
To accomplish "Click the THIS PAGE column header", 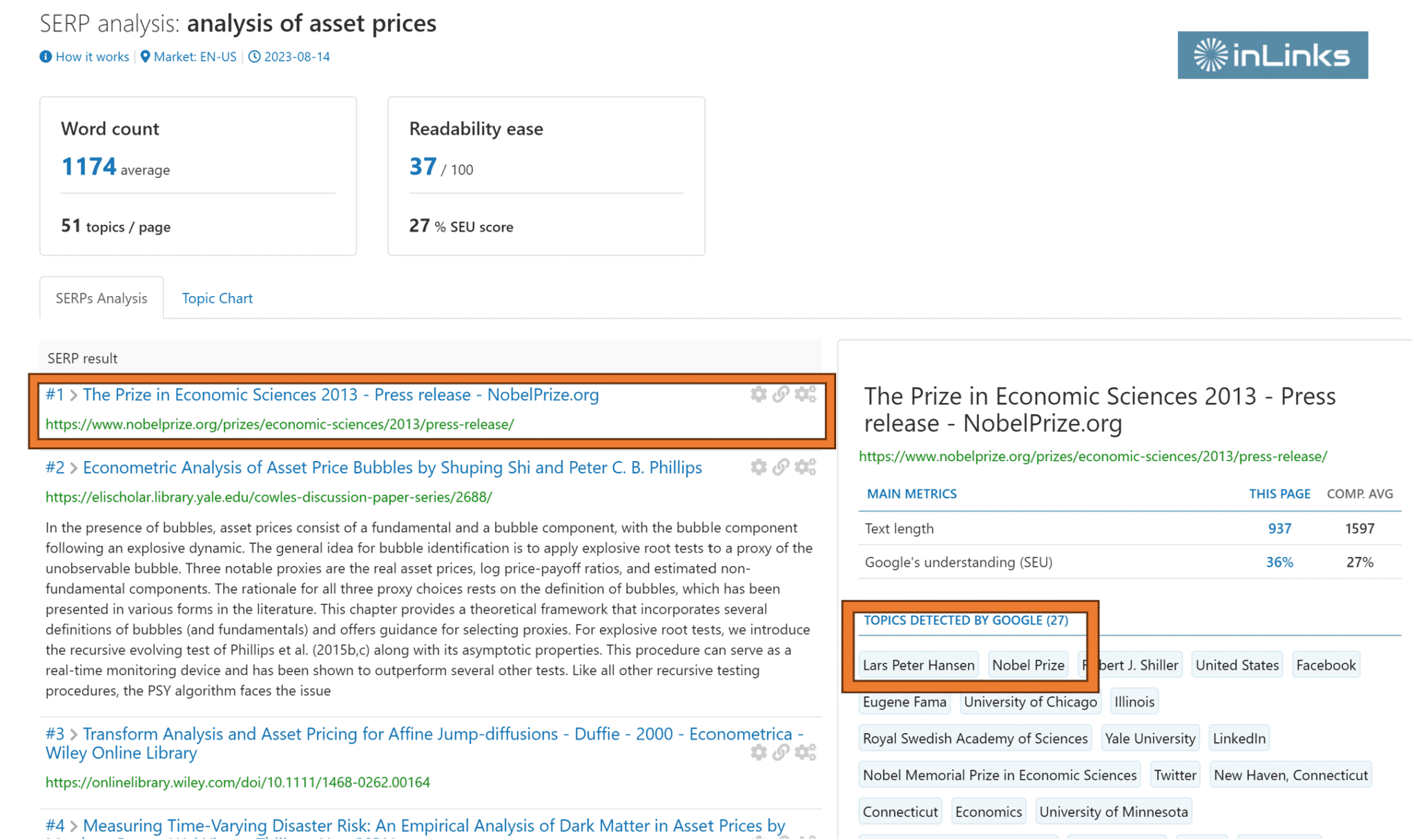I will 1279,494.
